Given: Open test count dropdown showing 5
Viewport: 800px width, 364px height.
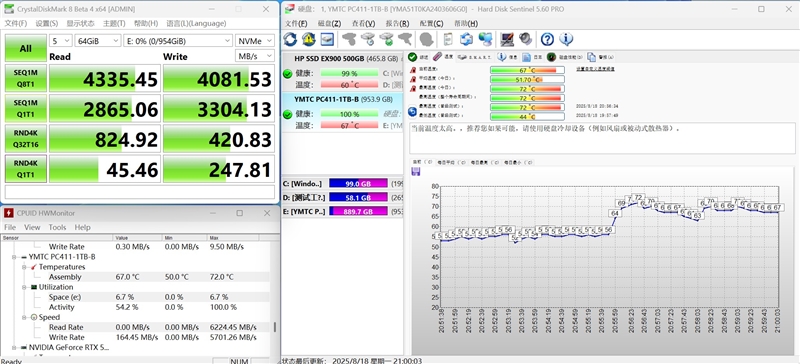Looking at the screenshot, I should coord(60,41).
